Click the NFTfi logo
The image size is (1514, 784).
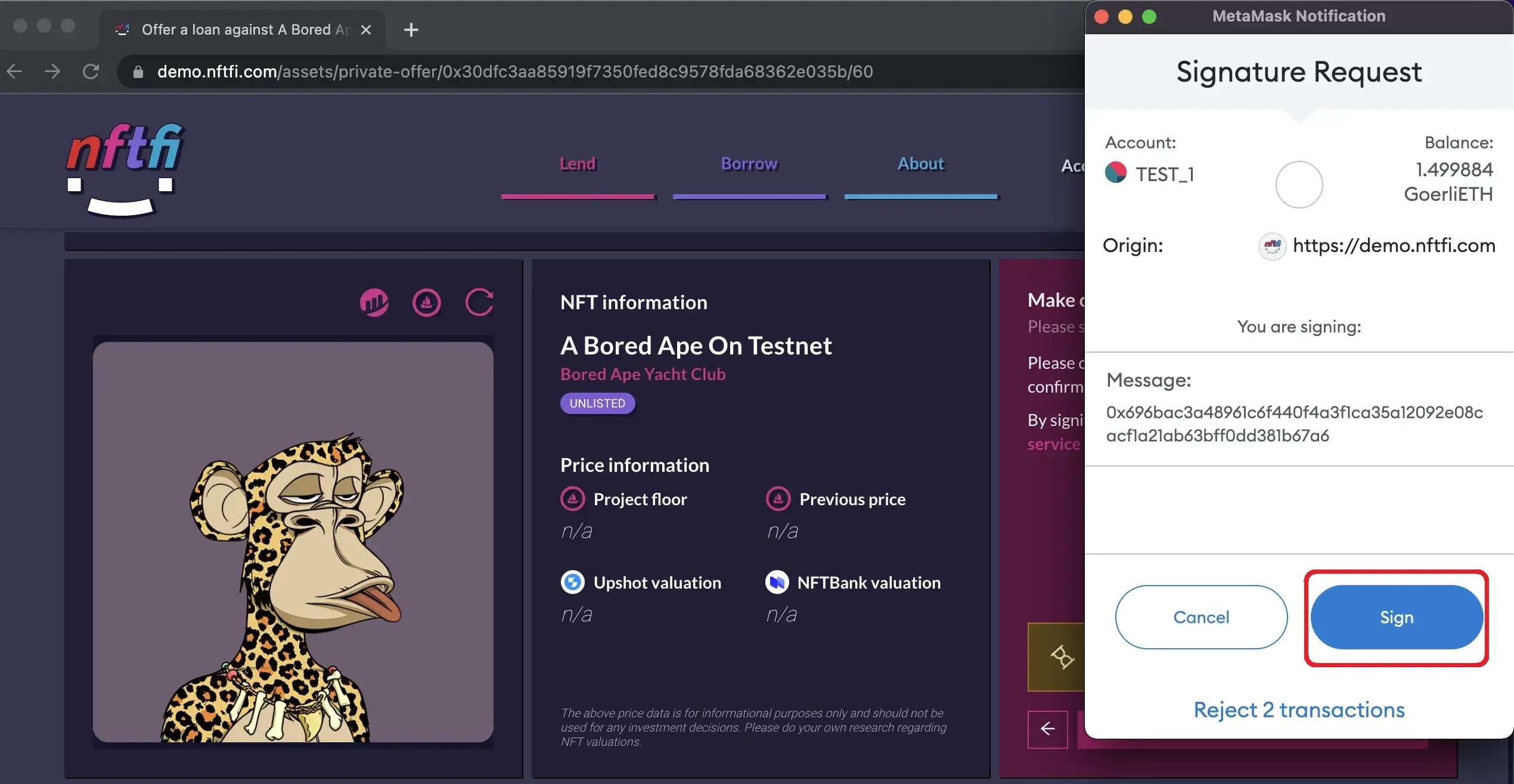point(125,169)
